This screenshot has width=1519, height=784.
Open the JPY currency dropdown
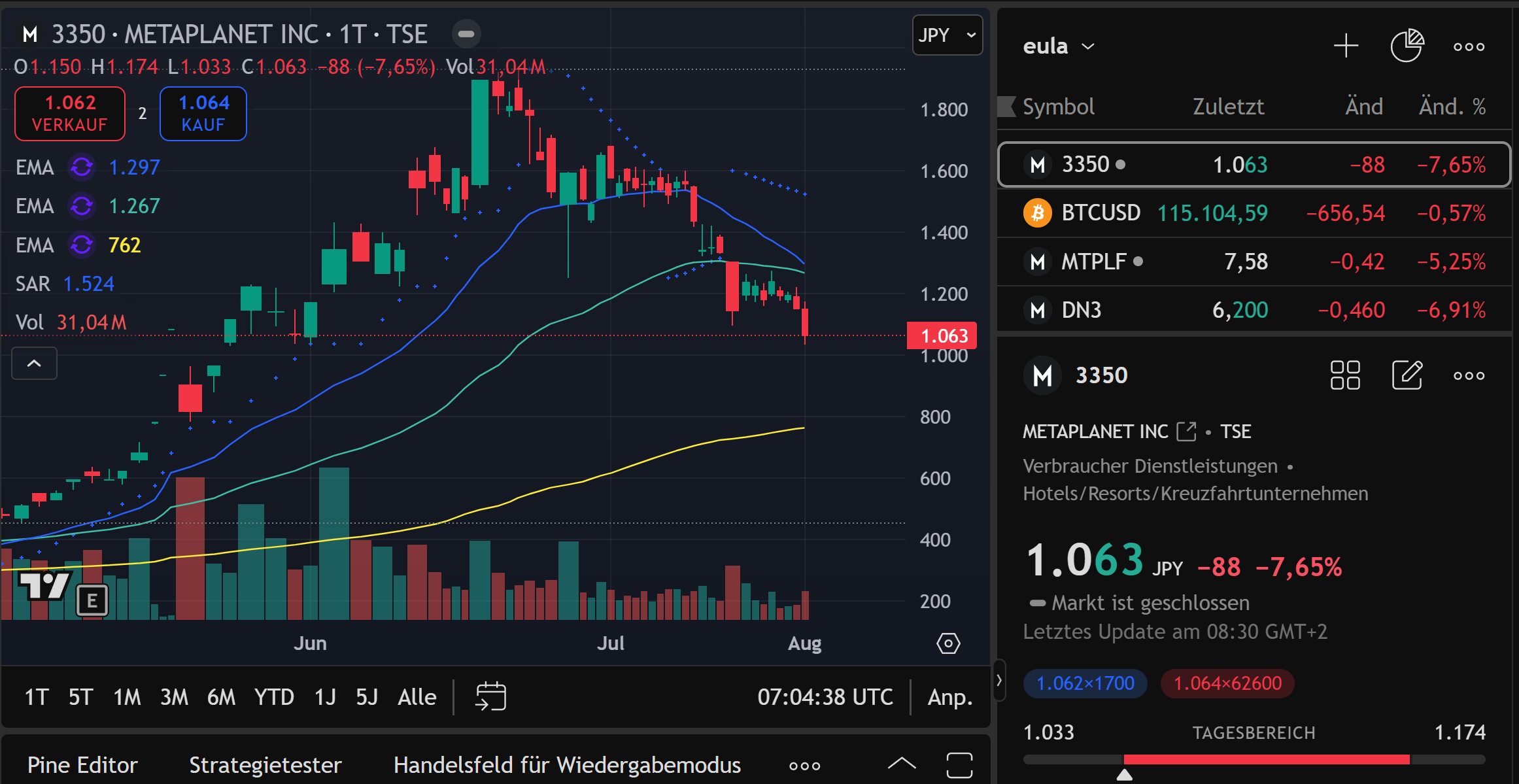947,35
